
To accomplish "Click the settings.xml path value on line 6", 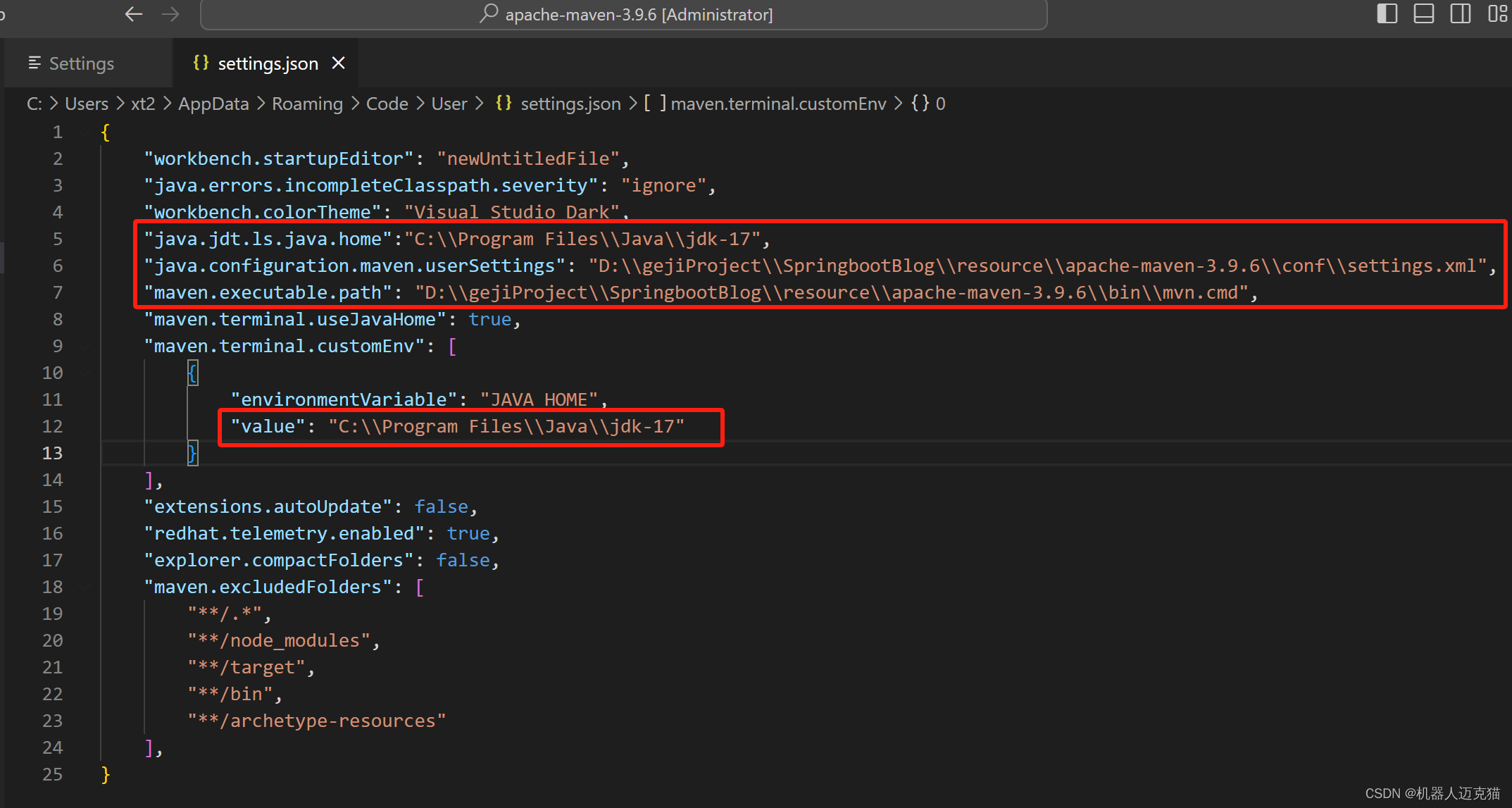I will [x=1037, y=266].
